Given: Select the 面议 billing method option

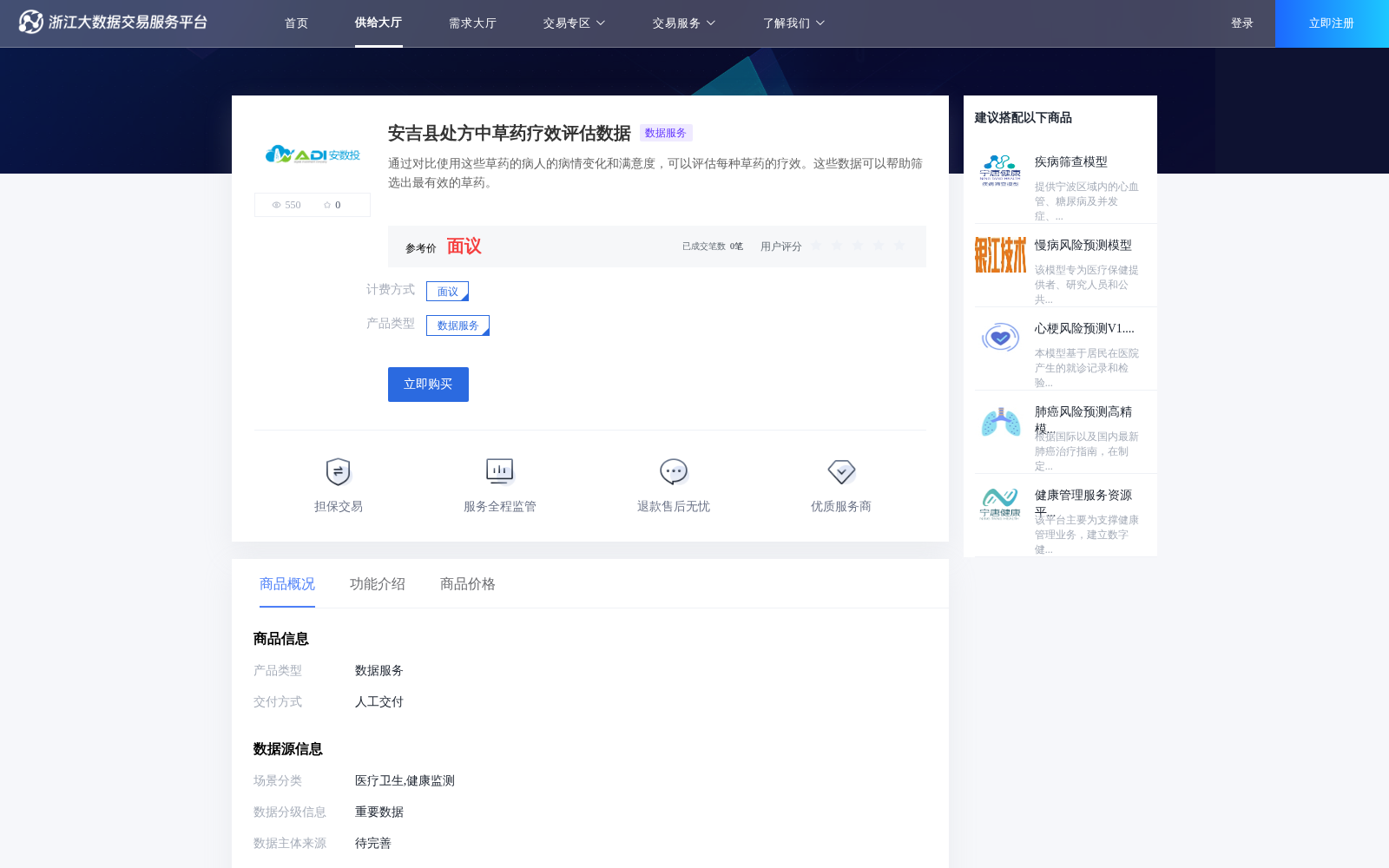Looking at the screenshot, I should tap(447, 292).
